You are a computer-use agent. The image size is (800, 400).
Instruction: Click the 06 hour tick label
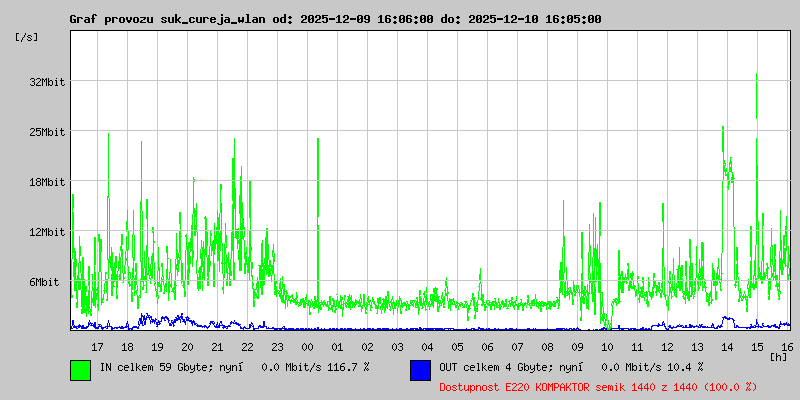click(487, 347)
